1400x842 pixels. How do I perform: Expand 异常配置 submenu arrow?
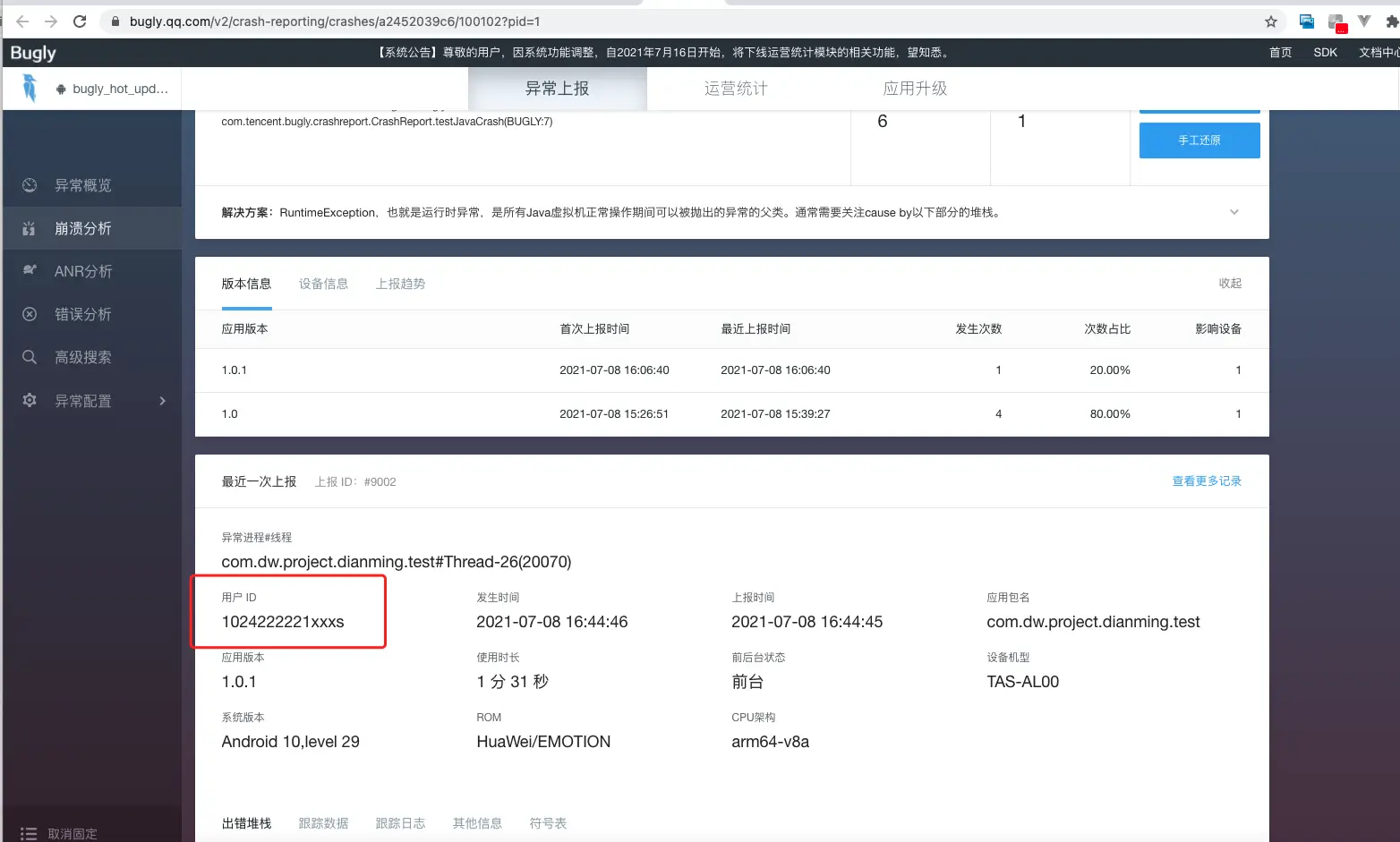tap(162, 401)
